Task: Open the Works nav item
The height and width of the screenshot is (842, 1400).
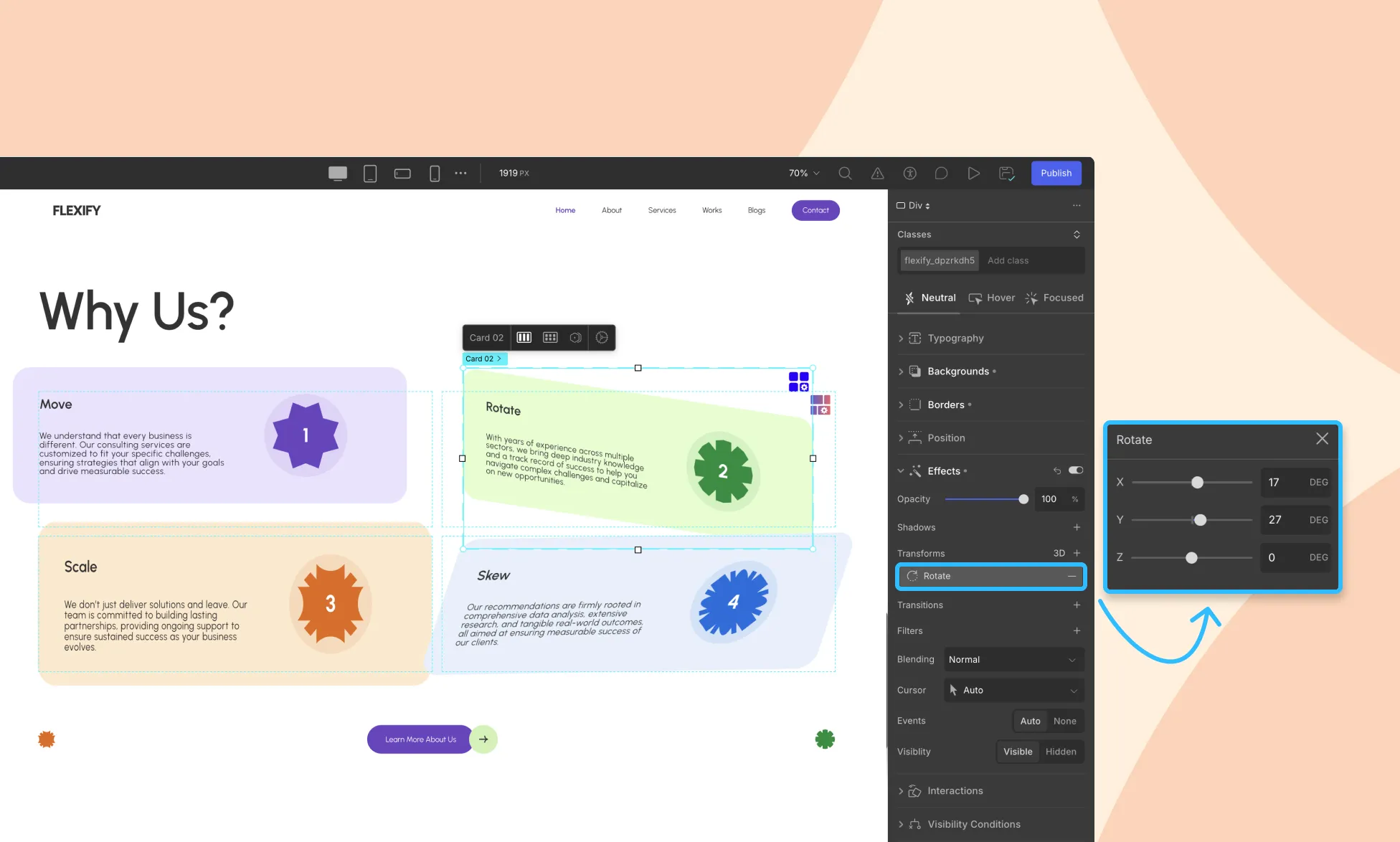Action: (712, 210)
